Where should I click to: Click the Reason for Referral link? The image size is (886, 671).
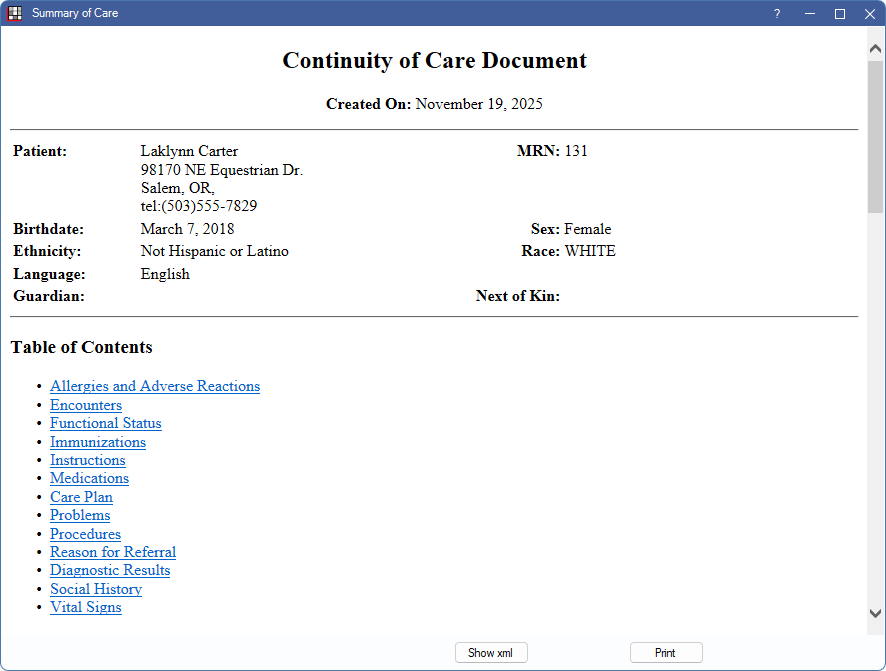click(113, 552)
